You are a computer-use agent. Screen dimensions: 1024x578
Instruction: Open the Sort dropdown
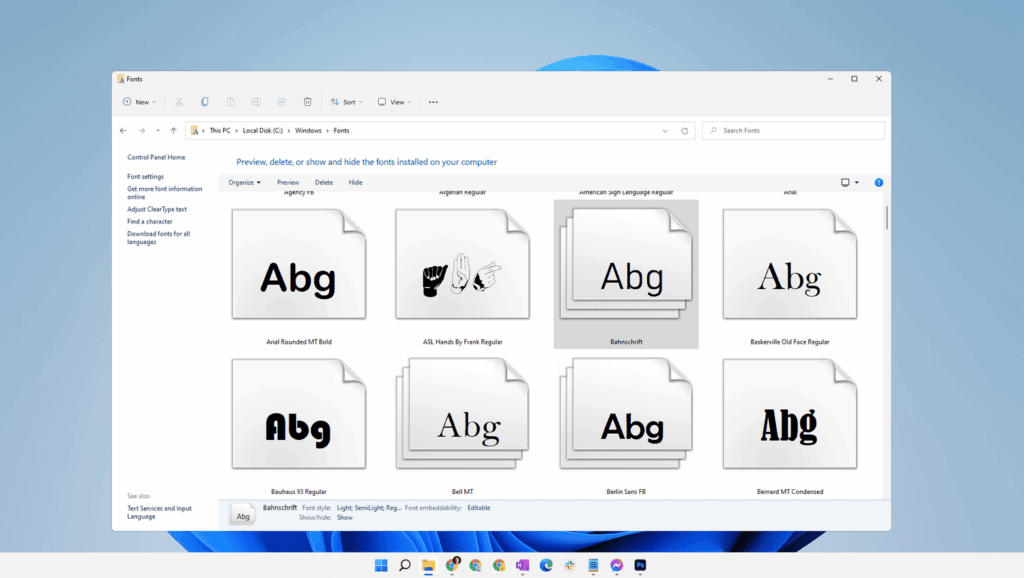[x=347, y=101]
